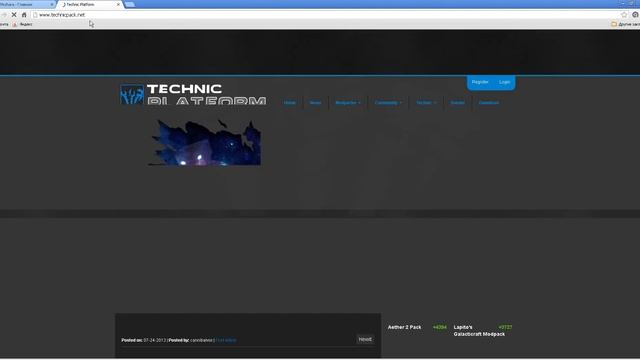The width and height of the screenshot is (640, 360).
Task: Open Lapito's Galacticraft Modpack
Action: click(x=479, y=331)
